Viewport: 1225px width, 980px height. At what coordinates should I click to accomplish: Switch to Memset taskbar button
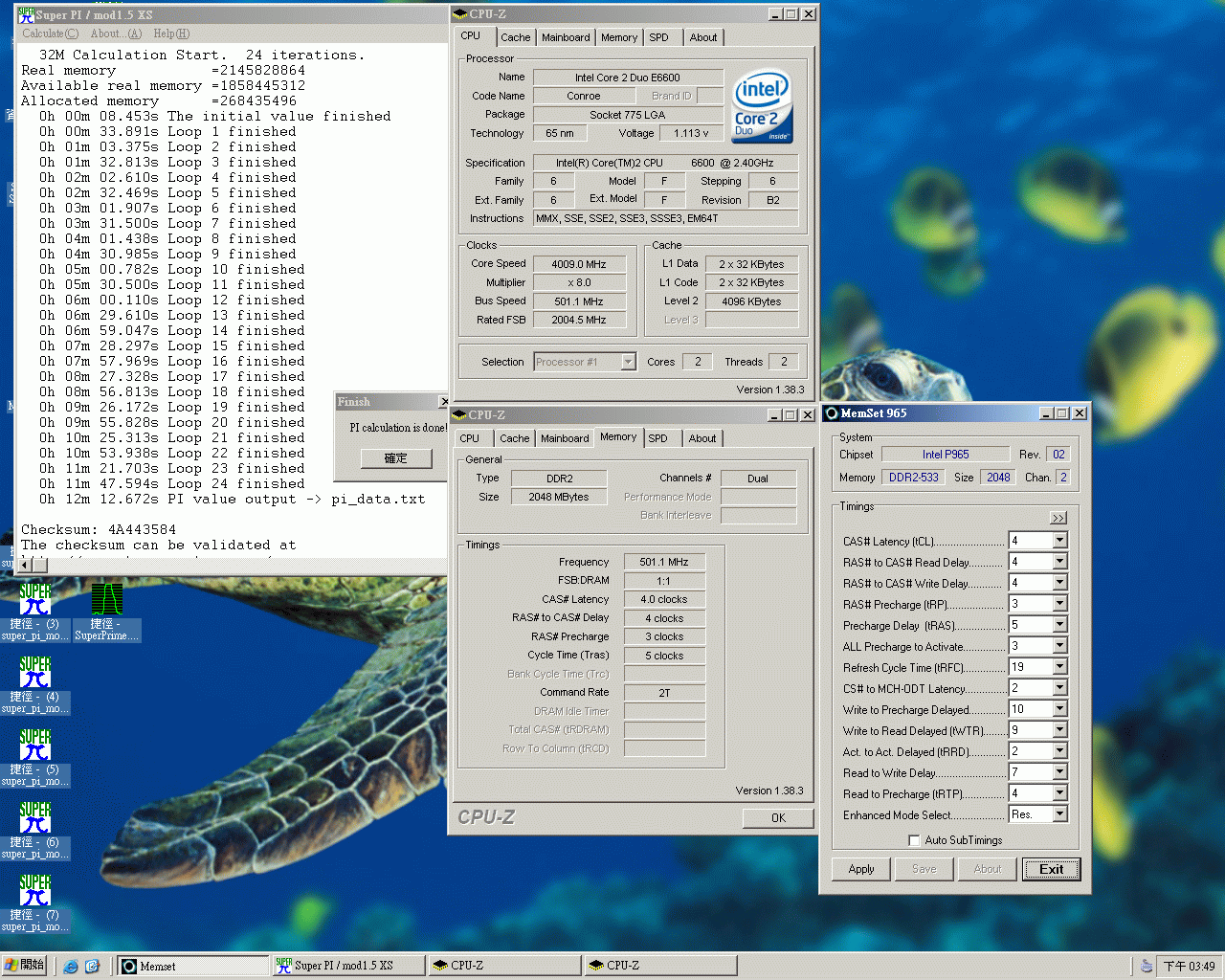(x=193, y=967)
